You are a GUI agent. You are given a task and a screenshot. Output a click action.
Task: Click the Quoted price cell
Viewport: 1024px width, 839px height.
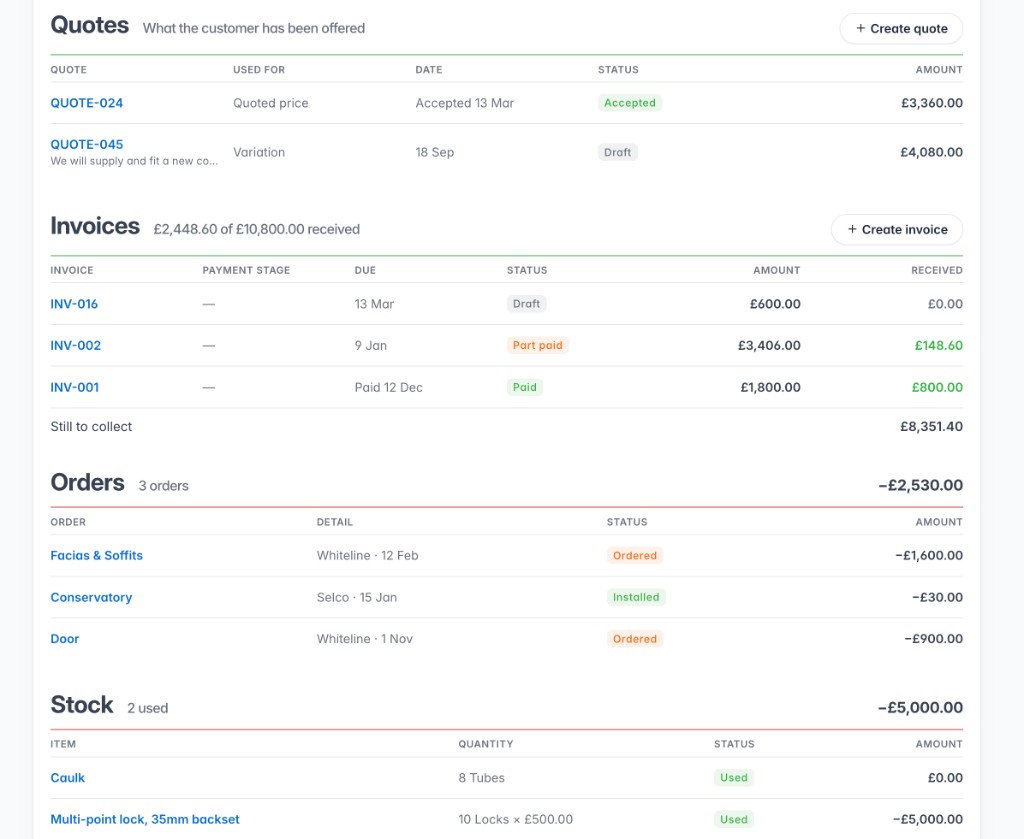[270, 103]
